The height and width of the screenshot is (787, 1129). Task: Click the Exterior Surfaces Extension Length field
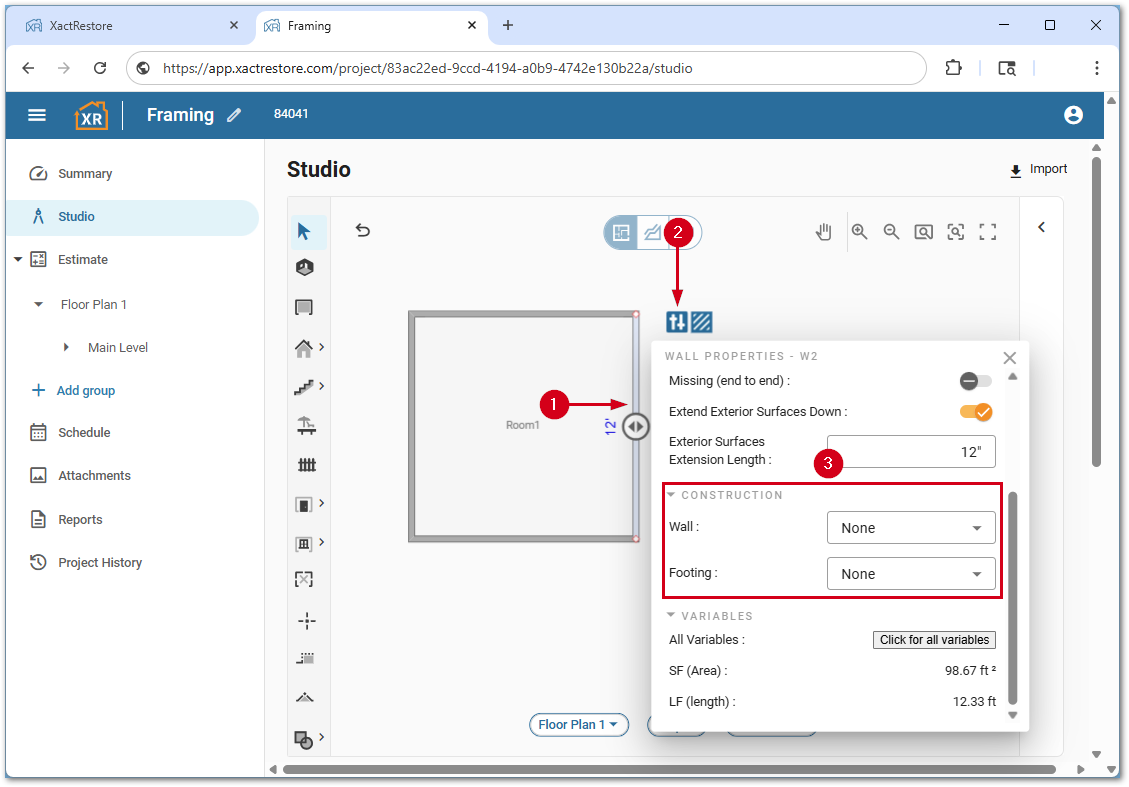coord(911,452)
